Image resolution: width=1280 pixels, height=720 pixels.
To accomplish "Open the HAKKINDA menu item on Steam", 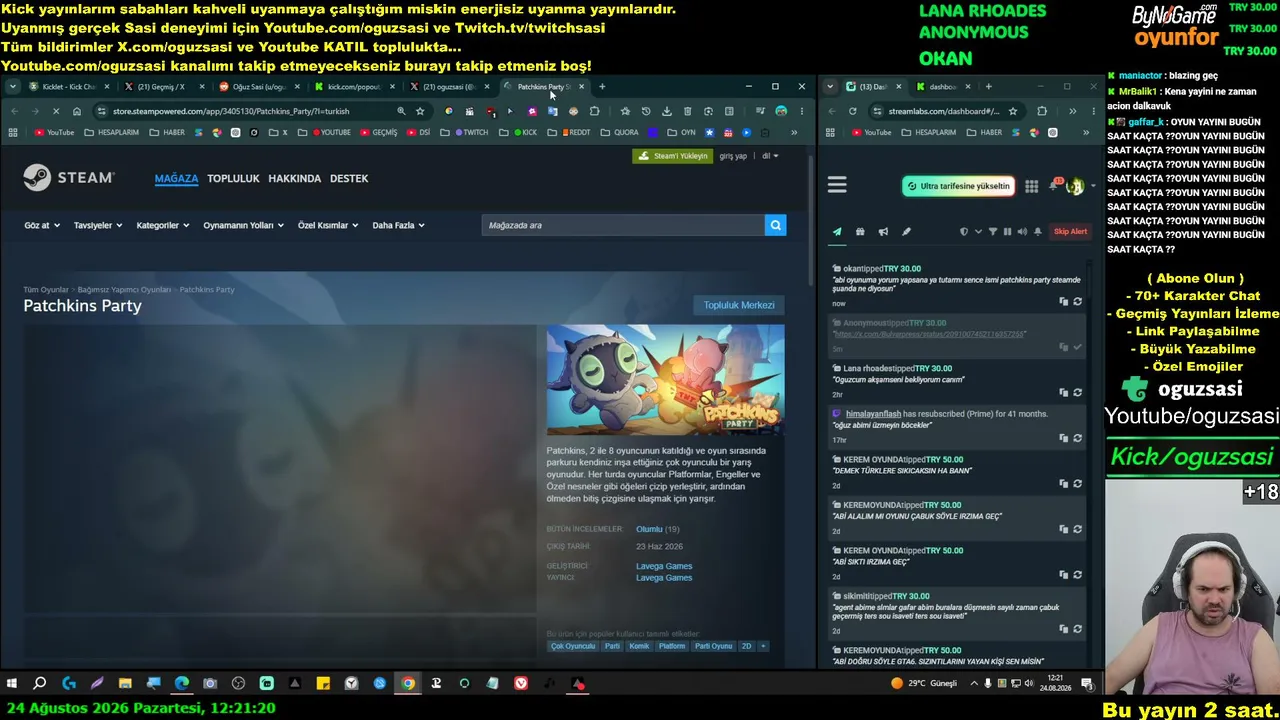I will coord(295,178).
